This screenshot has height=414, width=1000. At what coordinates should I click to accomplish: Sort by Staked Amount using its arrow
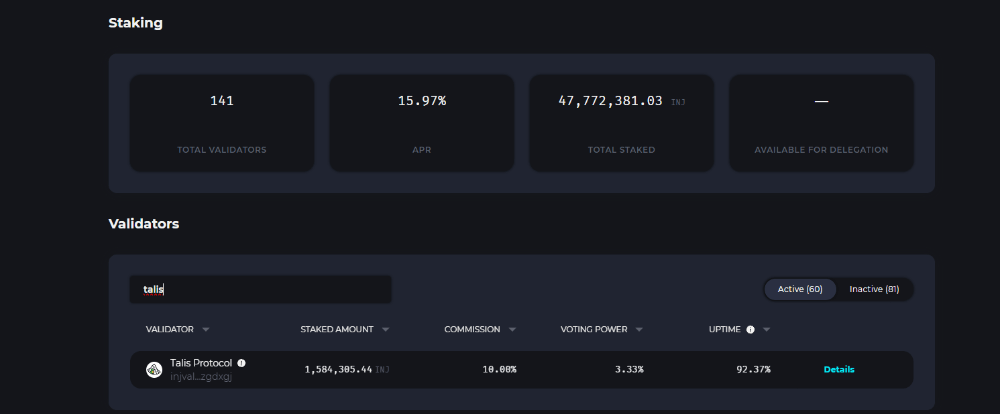[x=386, y=329]
